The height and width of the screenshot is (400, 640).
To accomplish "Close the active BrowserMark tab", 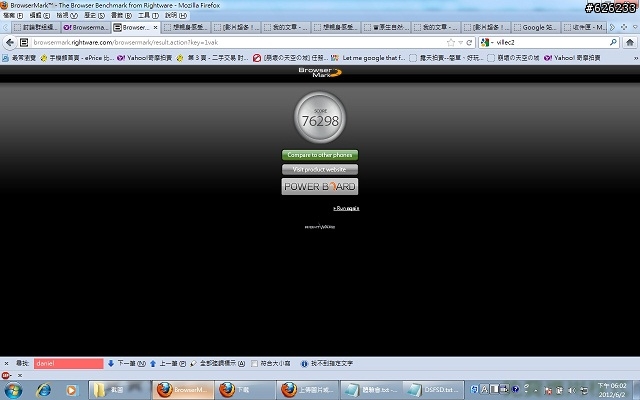I will coord(155,28).
